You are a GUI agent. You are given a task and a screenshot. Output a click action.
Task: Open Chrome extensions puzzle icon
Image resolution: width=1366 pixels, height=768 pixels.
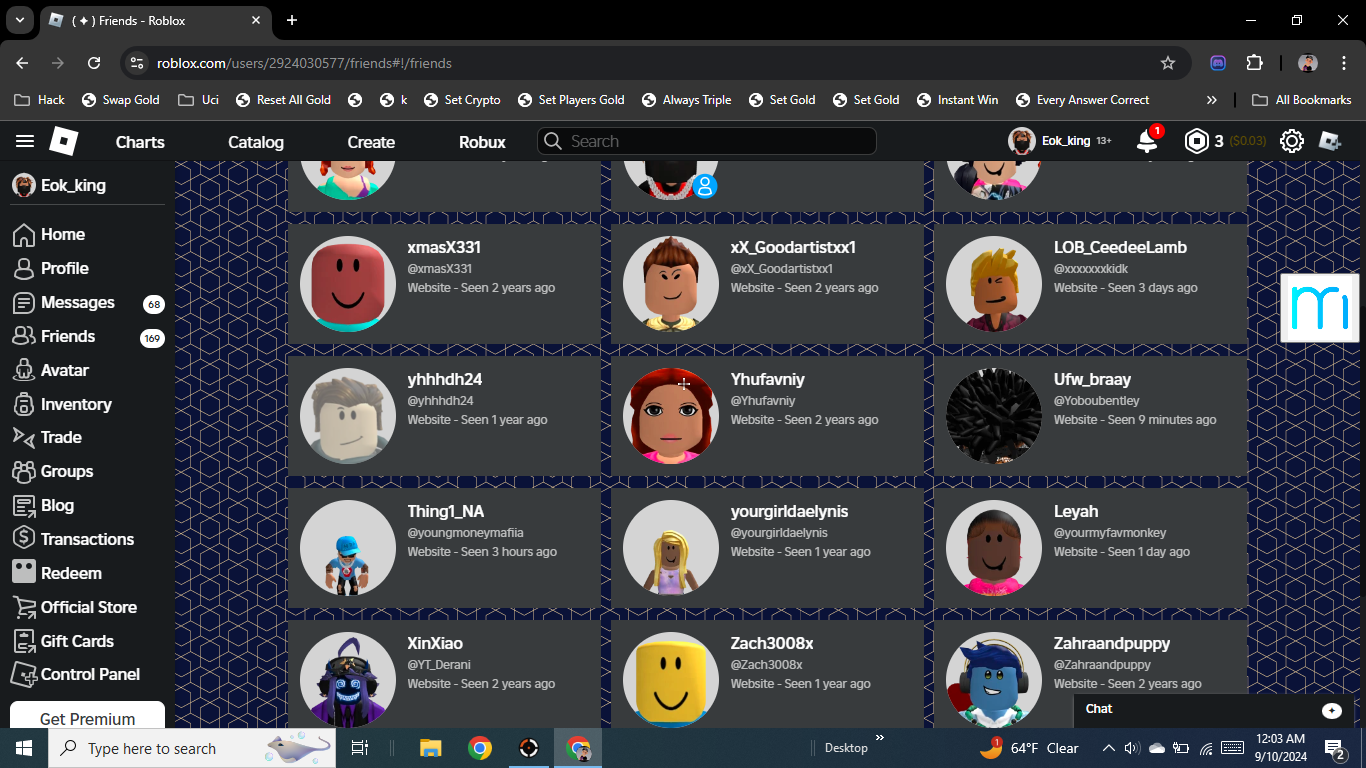[1254, 63]
